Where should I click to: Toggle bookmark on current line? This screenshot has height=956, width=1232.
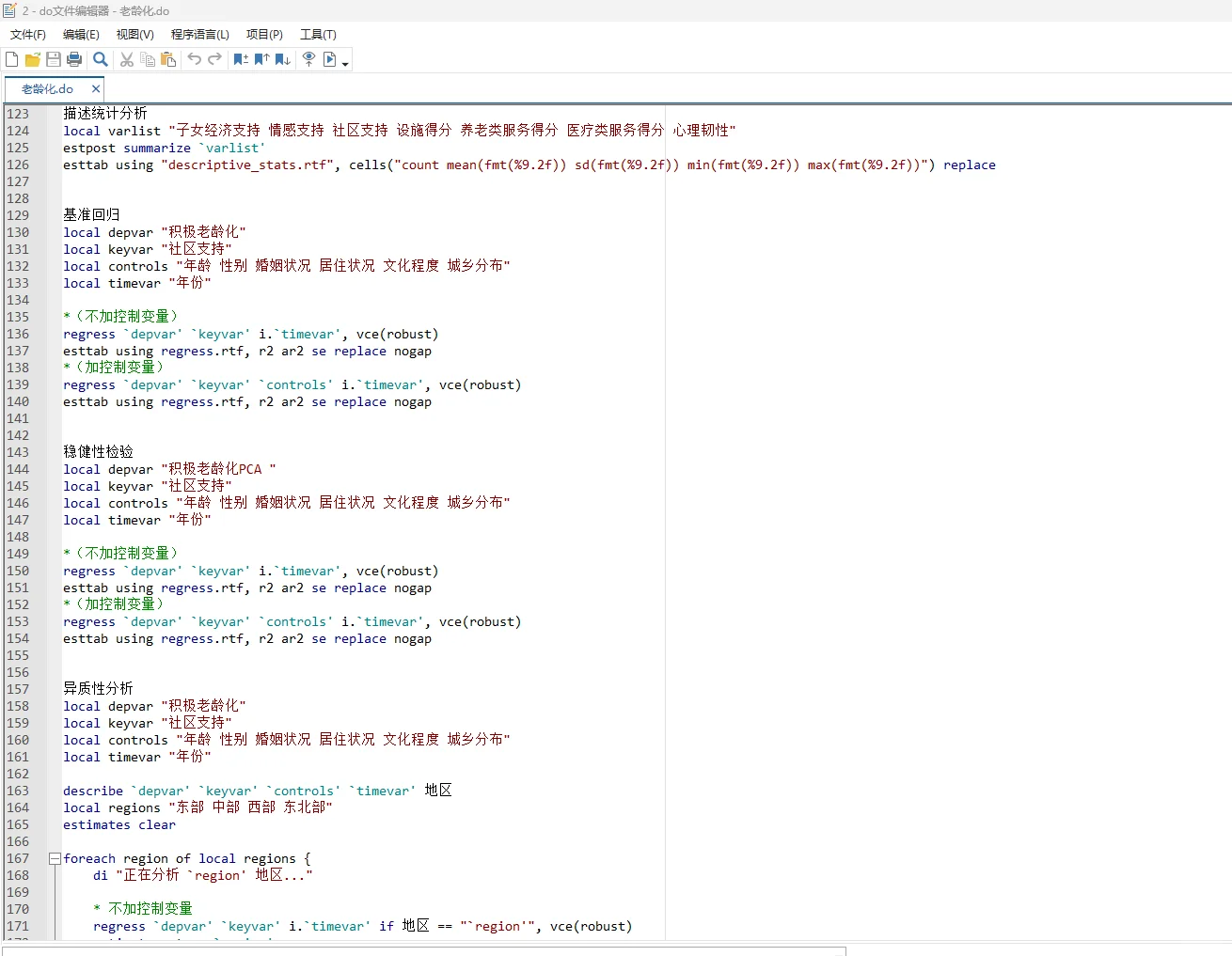point(241,59)
